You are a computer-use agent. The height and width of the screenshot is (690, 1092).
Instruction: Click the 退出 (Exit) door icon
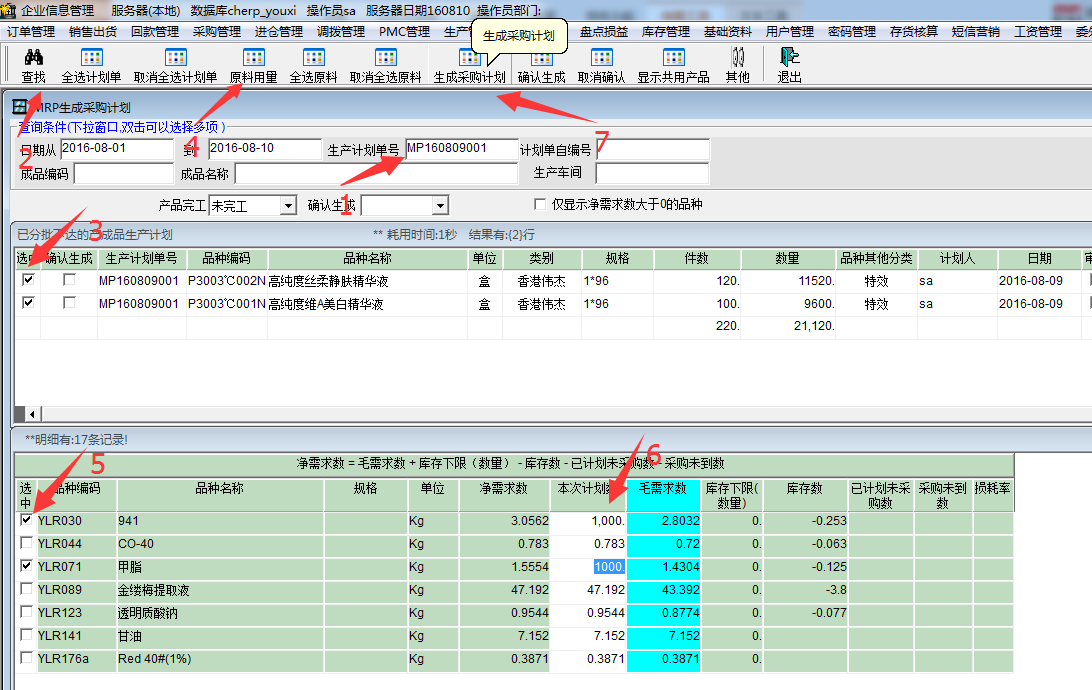click(x=789, y=58)
